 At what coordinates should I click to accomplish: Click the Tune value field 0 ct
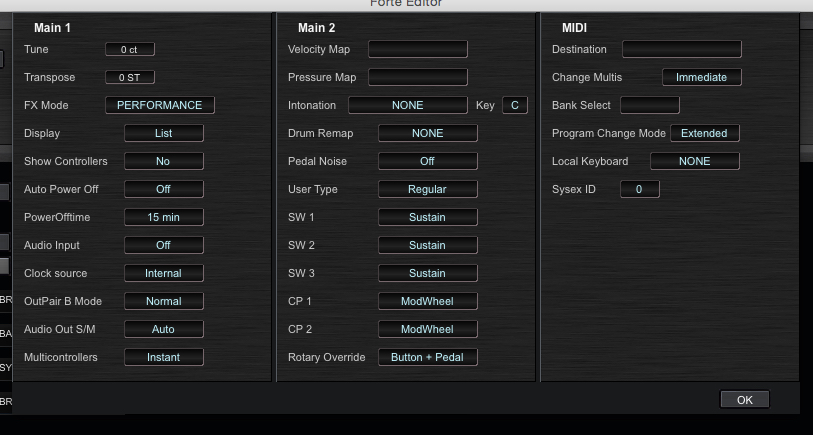[130, 49]
